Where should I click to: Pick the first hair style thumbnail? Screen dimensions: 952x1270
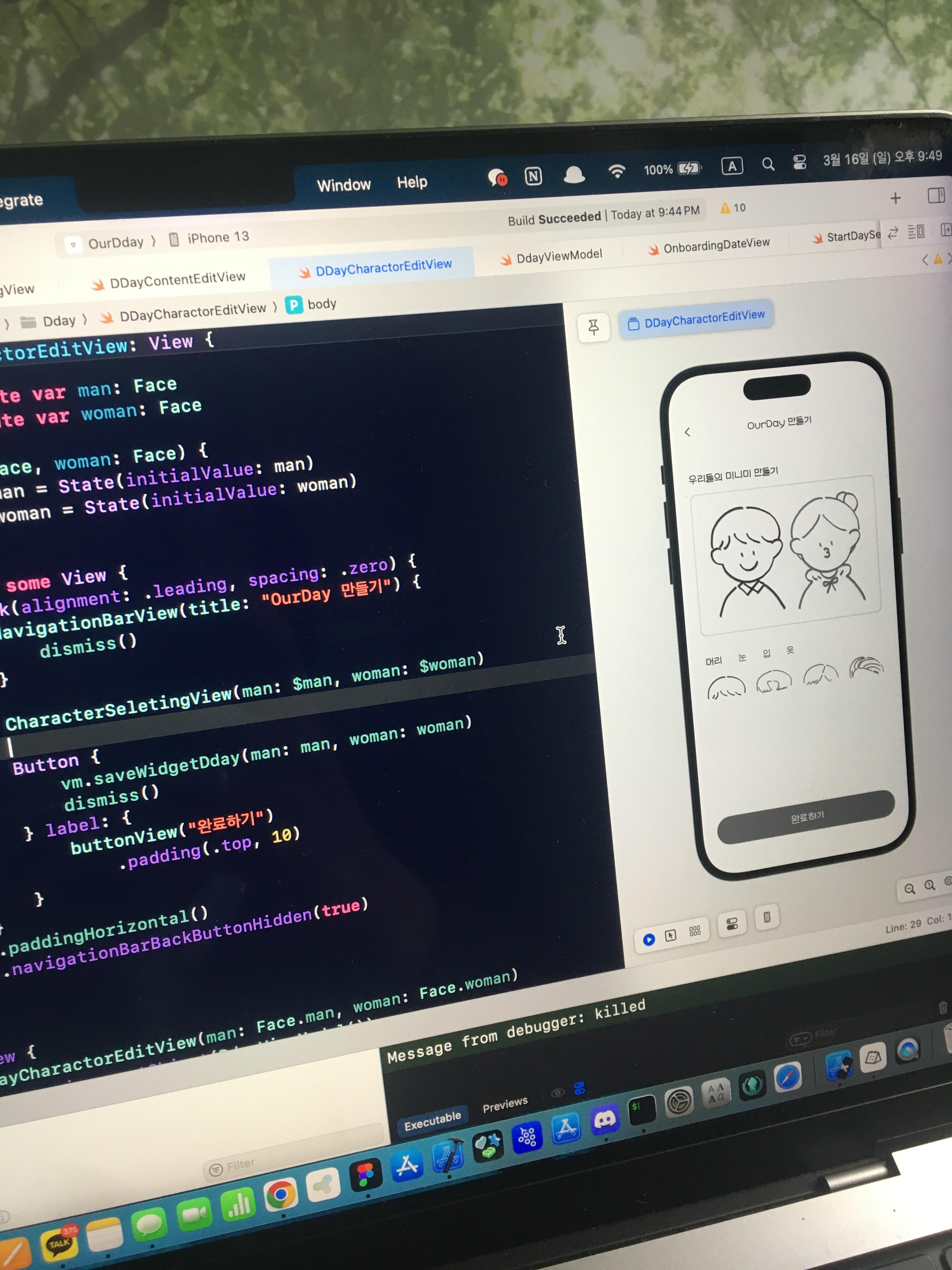[727, 687]
